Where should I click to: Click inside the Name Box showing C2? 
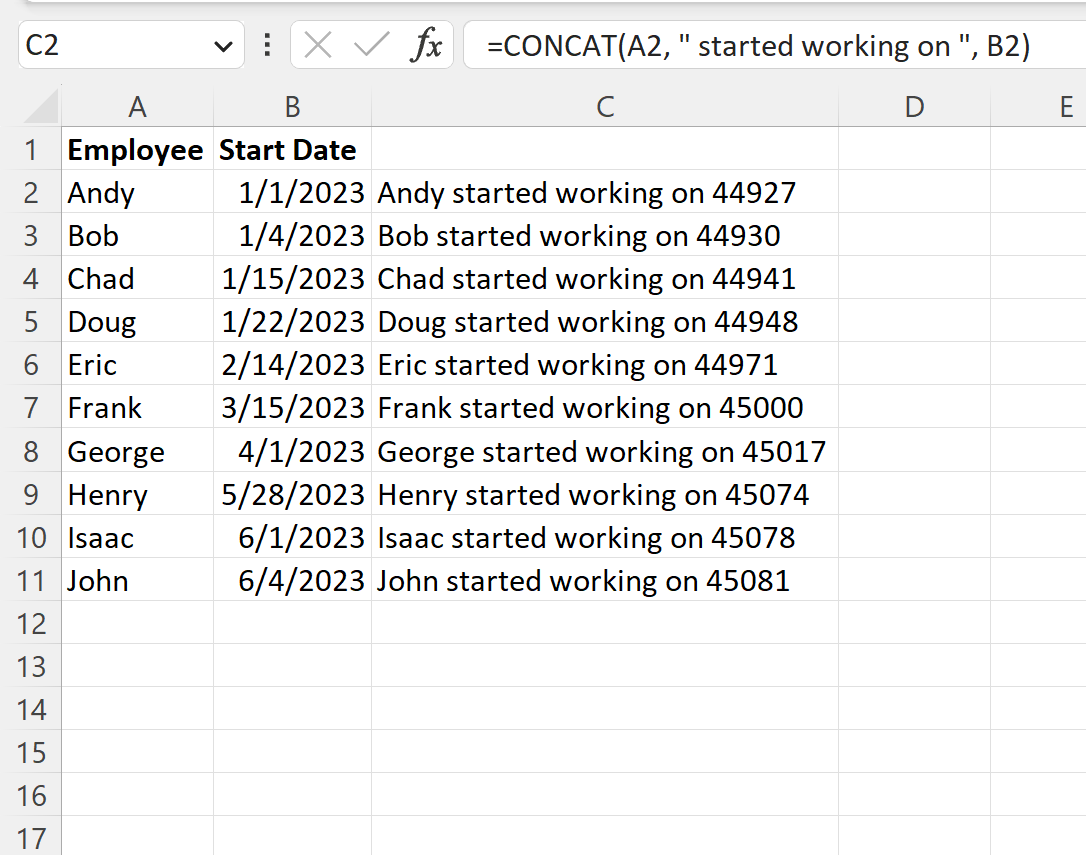click(x=110, y=45)
